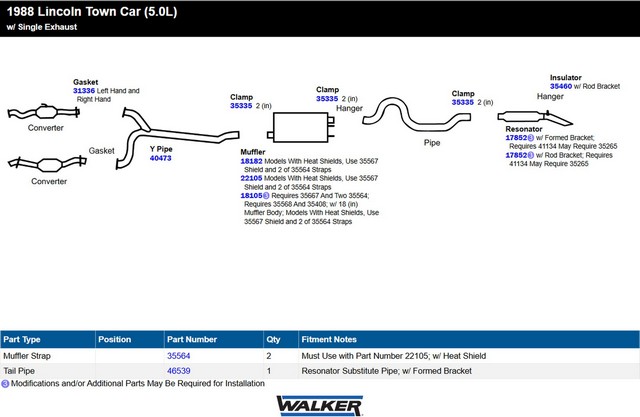640x417 pixels.
Task: Open muffler part number 18182
Action: point(251,161)
